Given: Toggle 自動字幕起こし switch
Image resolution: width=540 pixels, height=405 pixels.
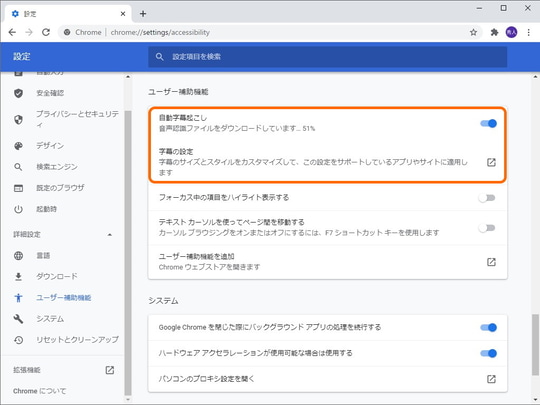Looking at the screenshot, I should tap(488, 123).
